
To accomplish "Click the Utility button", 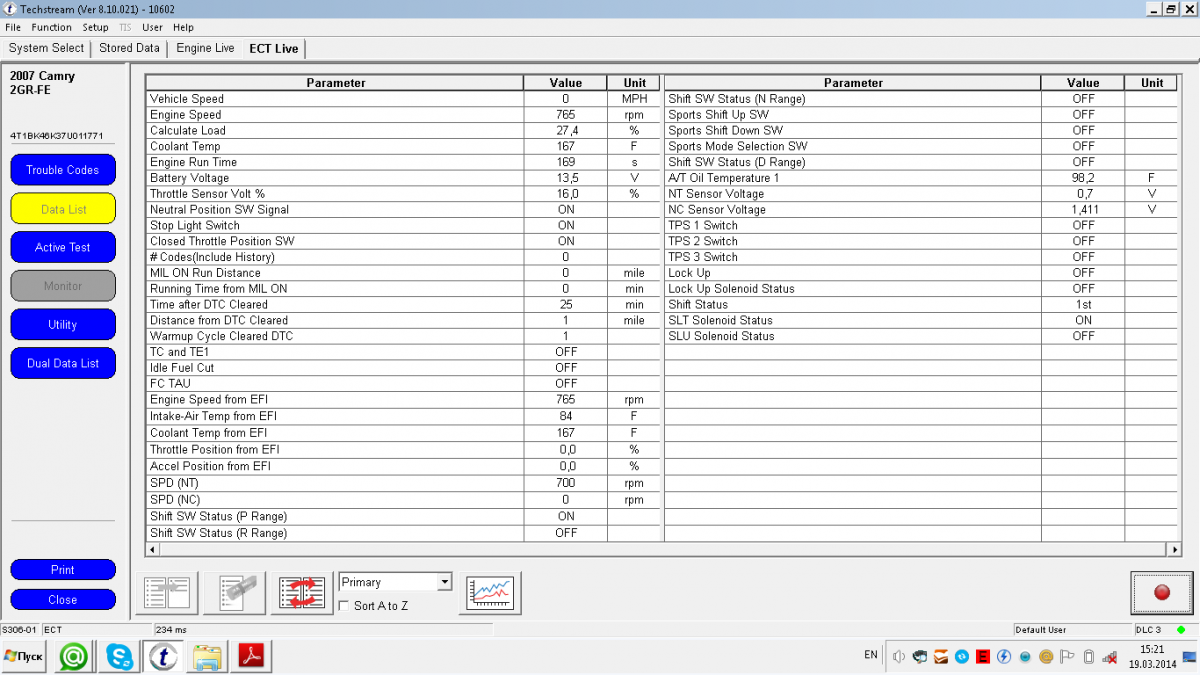I will 63,325.
